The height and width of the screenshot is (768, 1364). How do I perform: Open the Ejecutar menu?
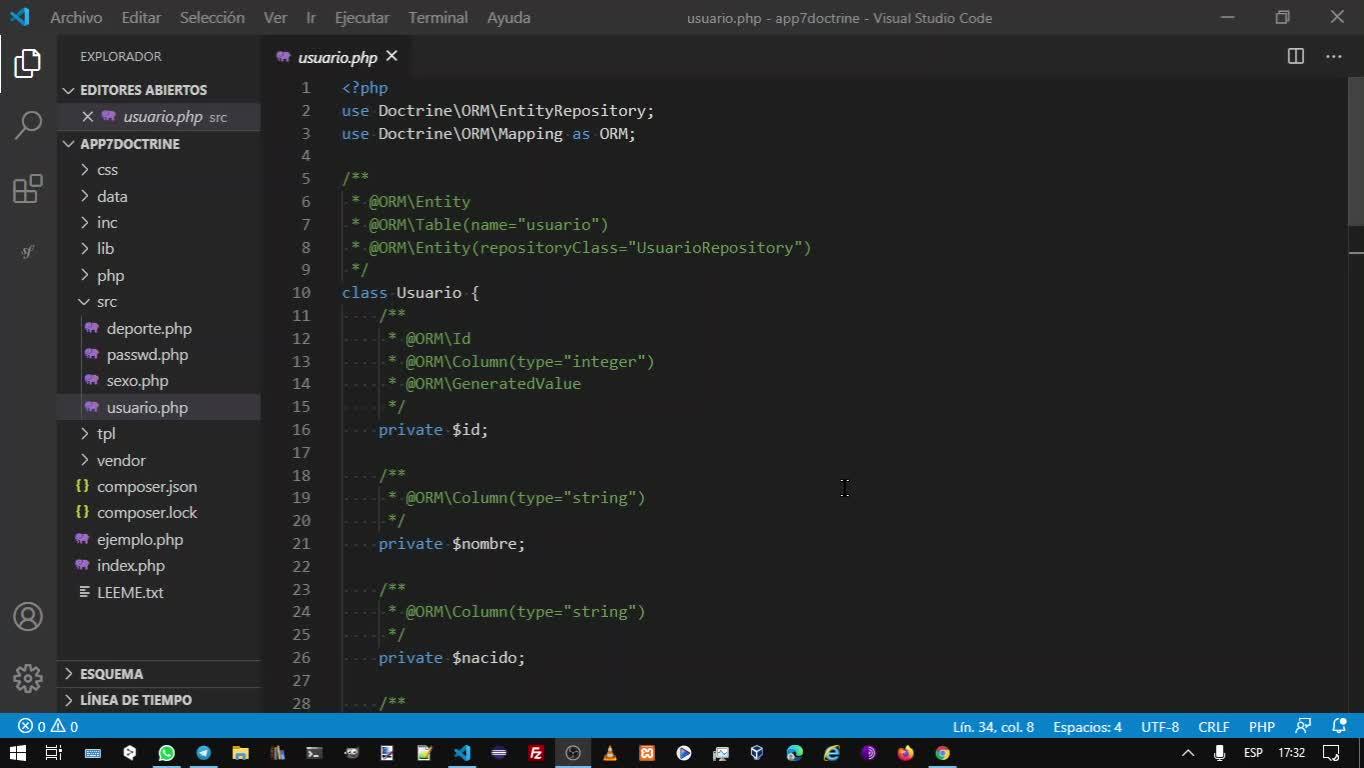pyautogui.click(x=362, y=18)
